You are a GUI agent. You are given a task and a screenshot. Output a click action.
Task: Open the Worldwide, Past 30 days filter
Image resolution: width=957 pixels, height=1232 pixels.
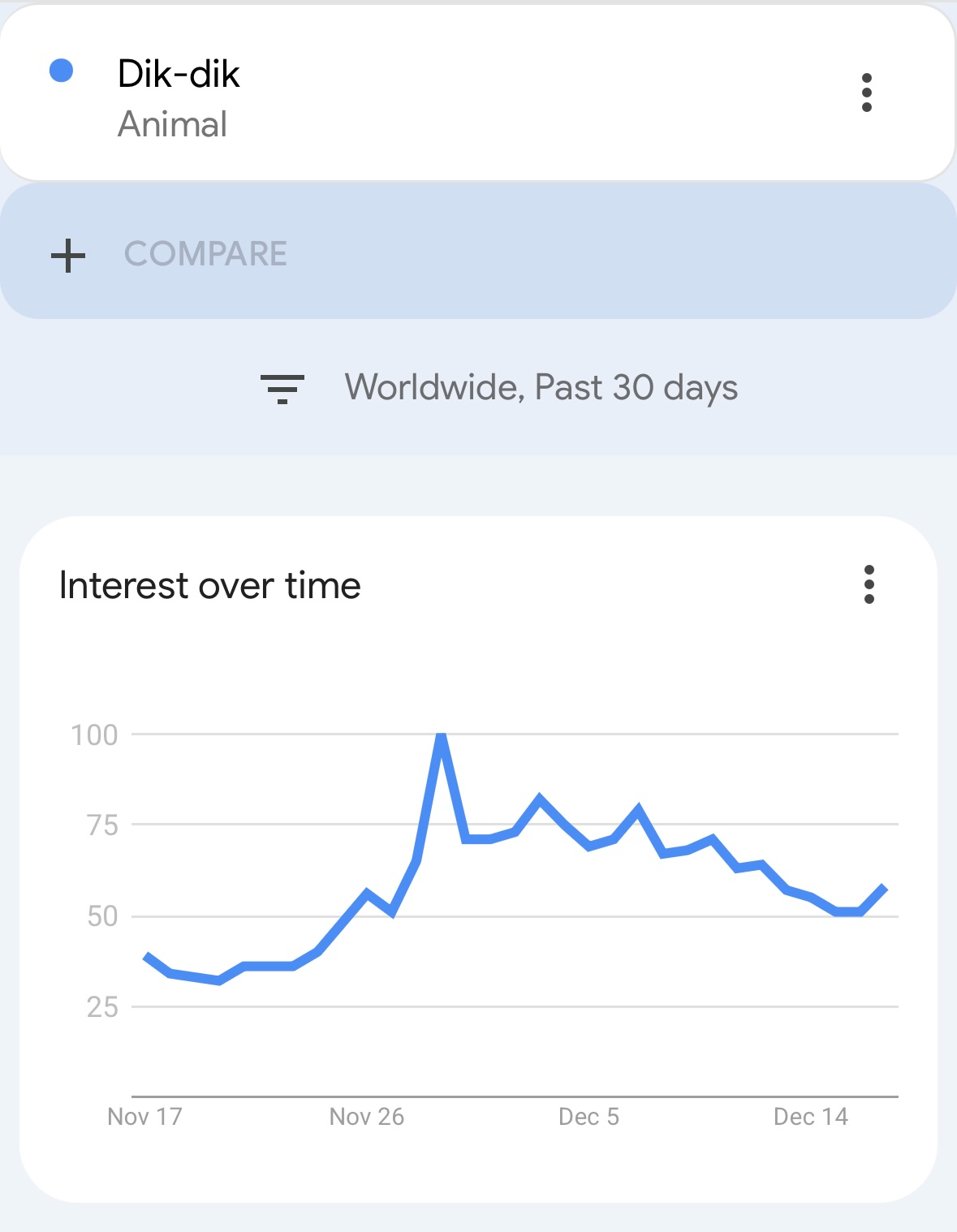pyautogui.click(x=541, y=387)
